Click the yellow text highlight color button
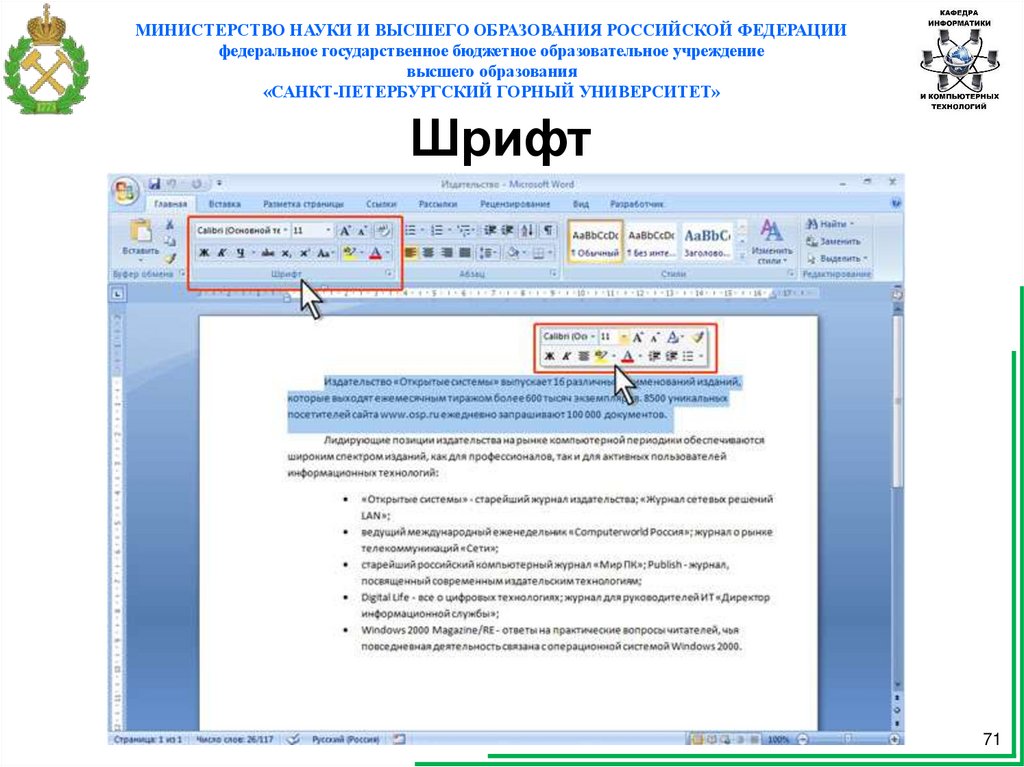 tap(349, 253)
